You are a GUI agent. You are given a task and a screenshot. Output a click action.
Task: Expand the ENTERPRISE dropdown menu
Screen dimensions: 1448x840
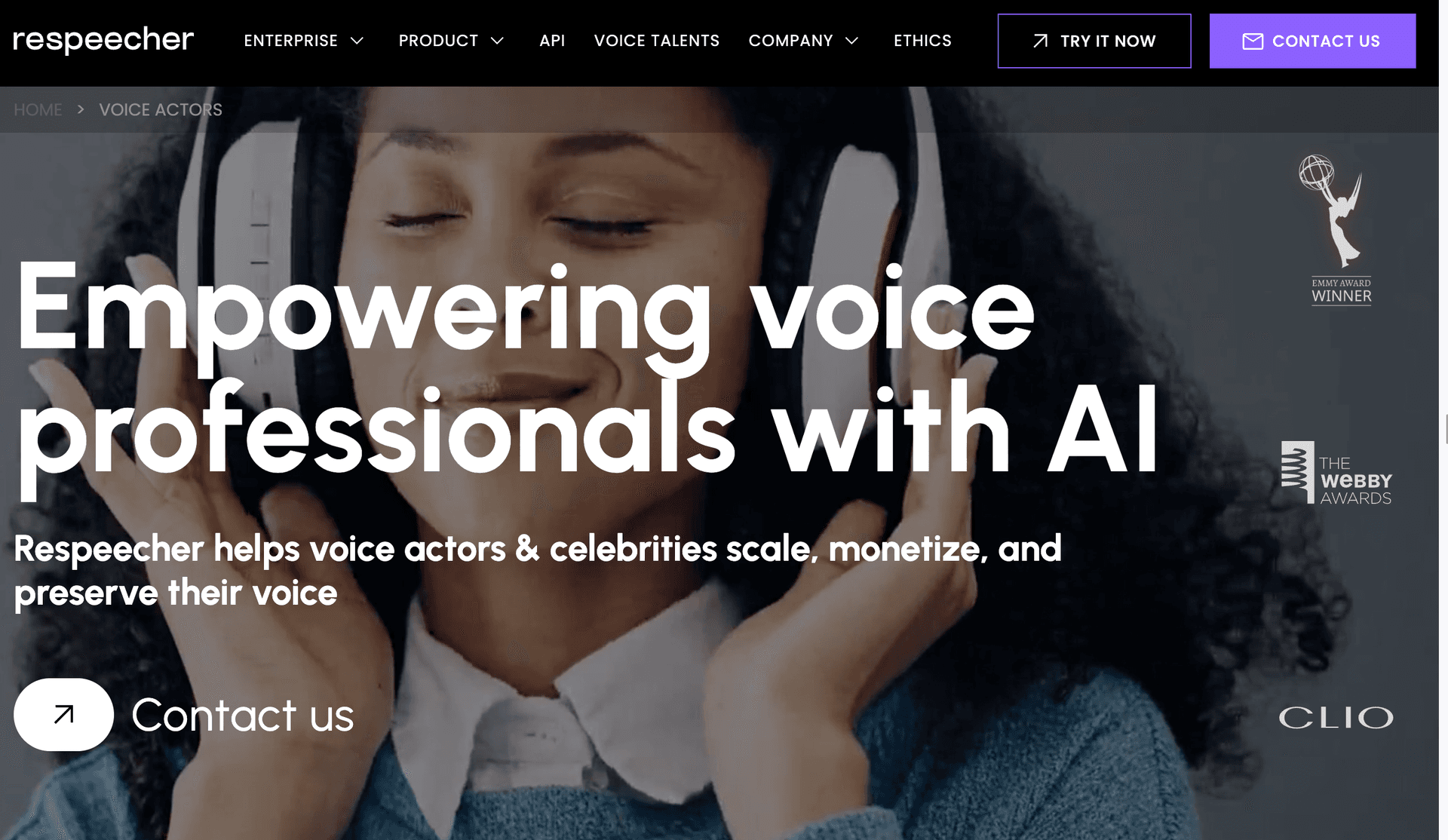click(x=302, y=40)
